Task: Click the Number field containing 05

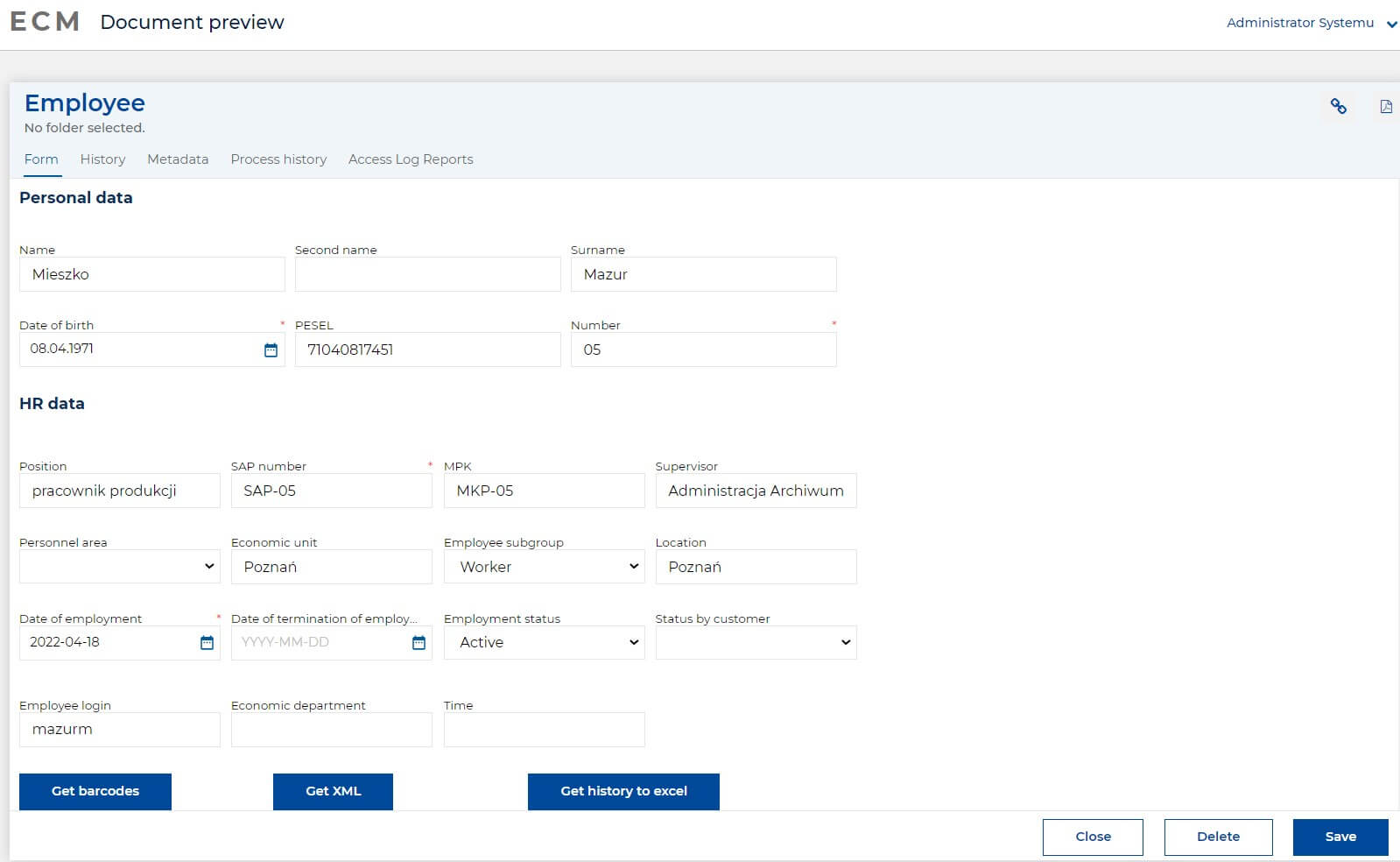Action: [704, 350]
